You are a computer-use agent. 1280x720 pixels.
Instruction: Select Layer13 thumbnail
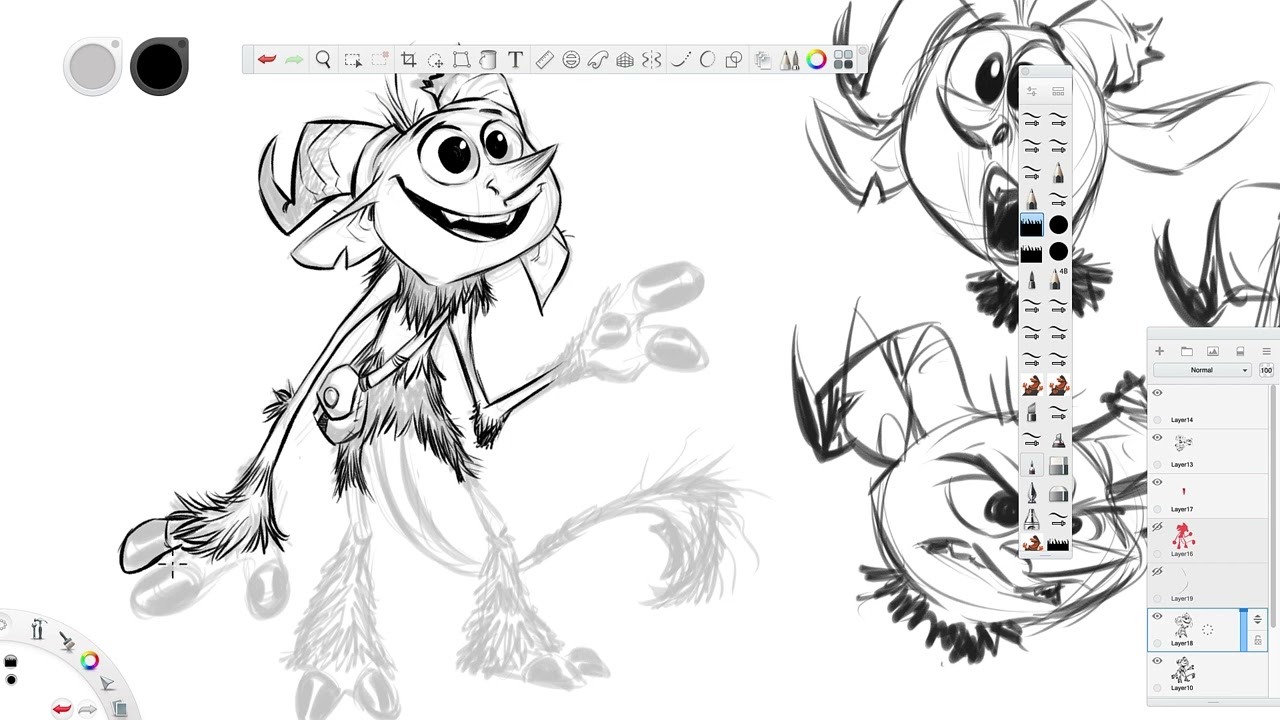[x=1183, y=444]
